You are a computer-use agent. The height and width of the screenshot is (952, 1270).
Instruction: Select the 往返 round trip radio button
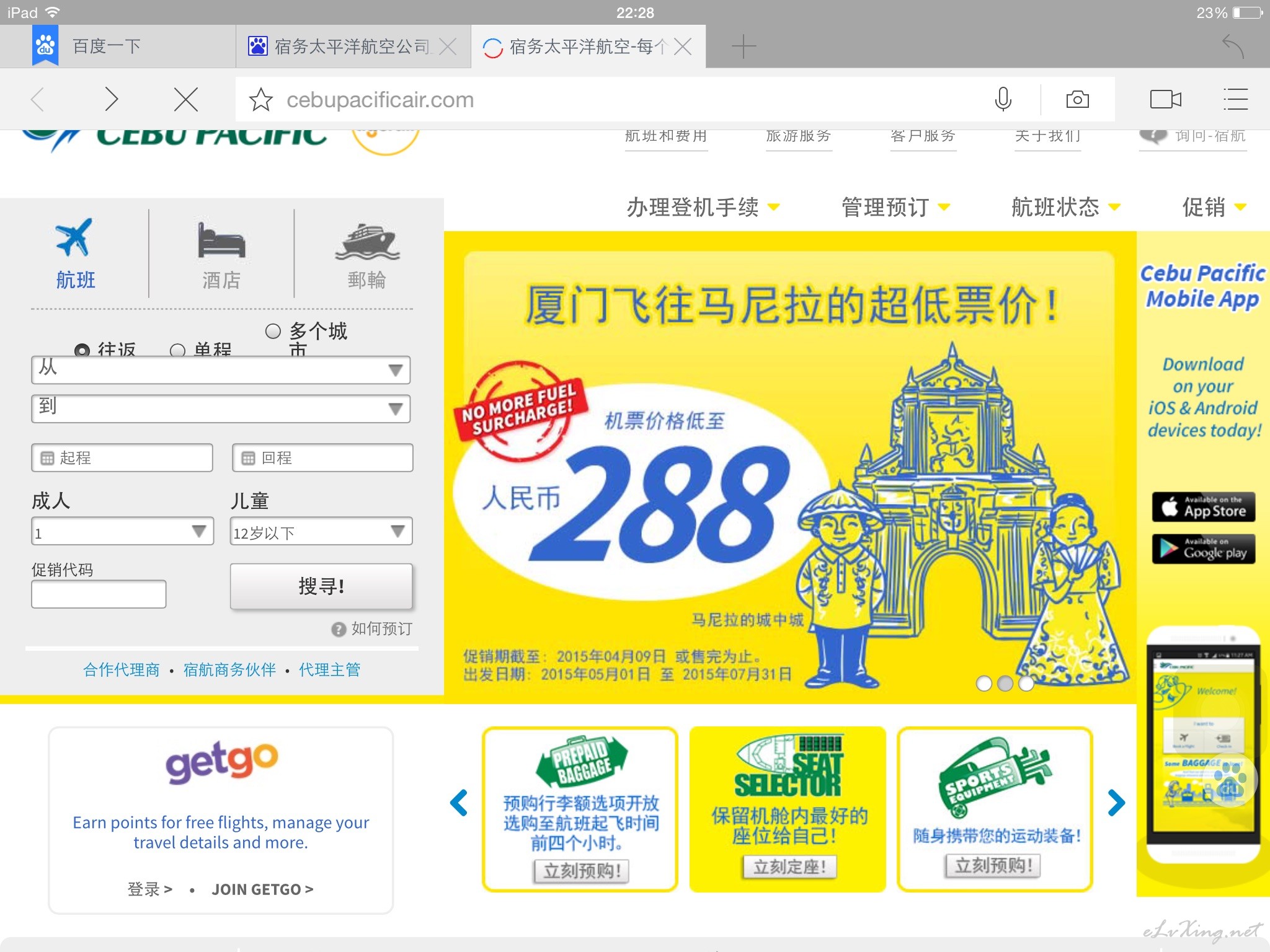point(82,351)
